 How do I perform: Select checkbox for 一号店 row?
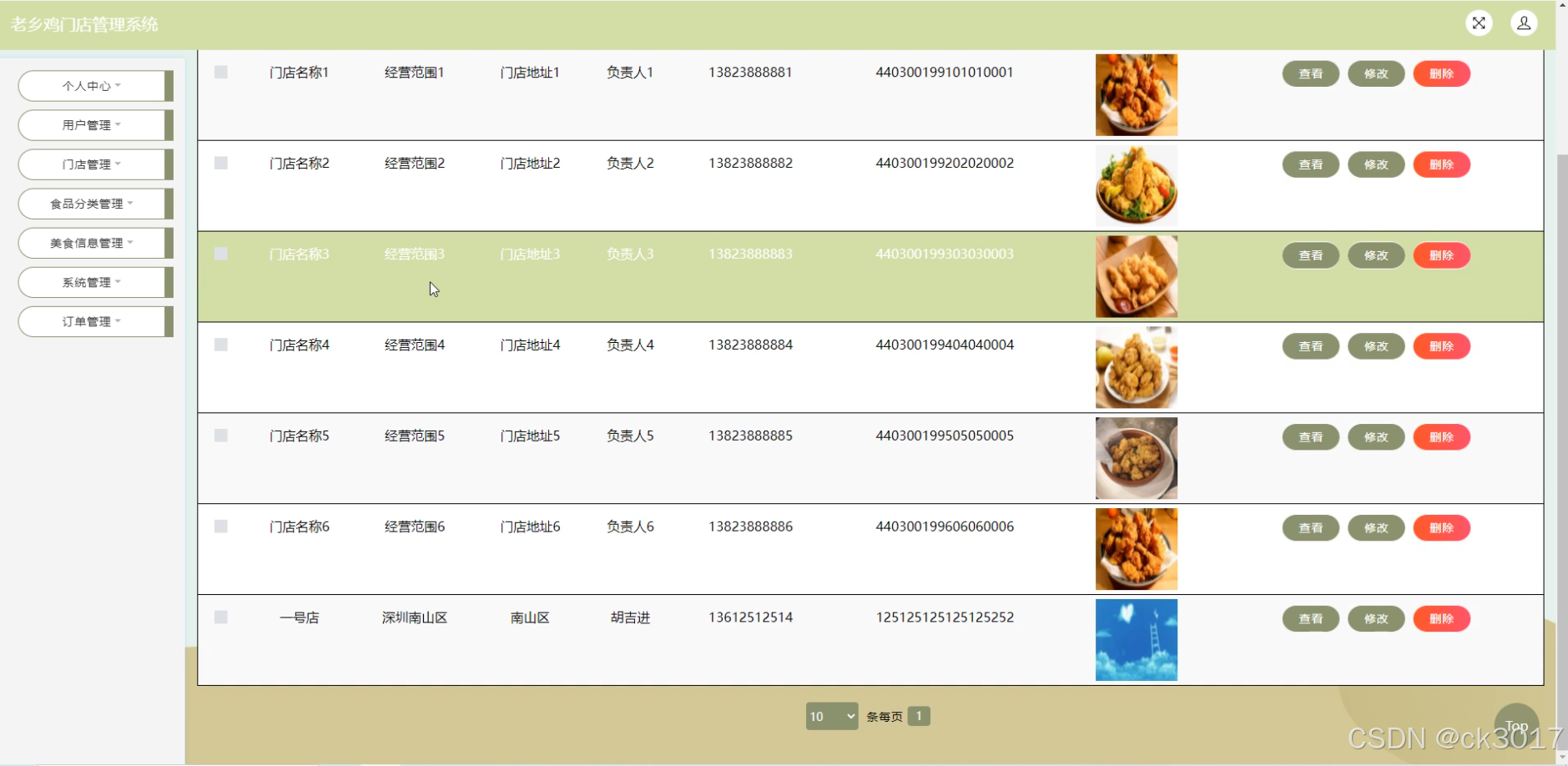[221, 617]
